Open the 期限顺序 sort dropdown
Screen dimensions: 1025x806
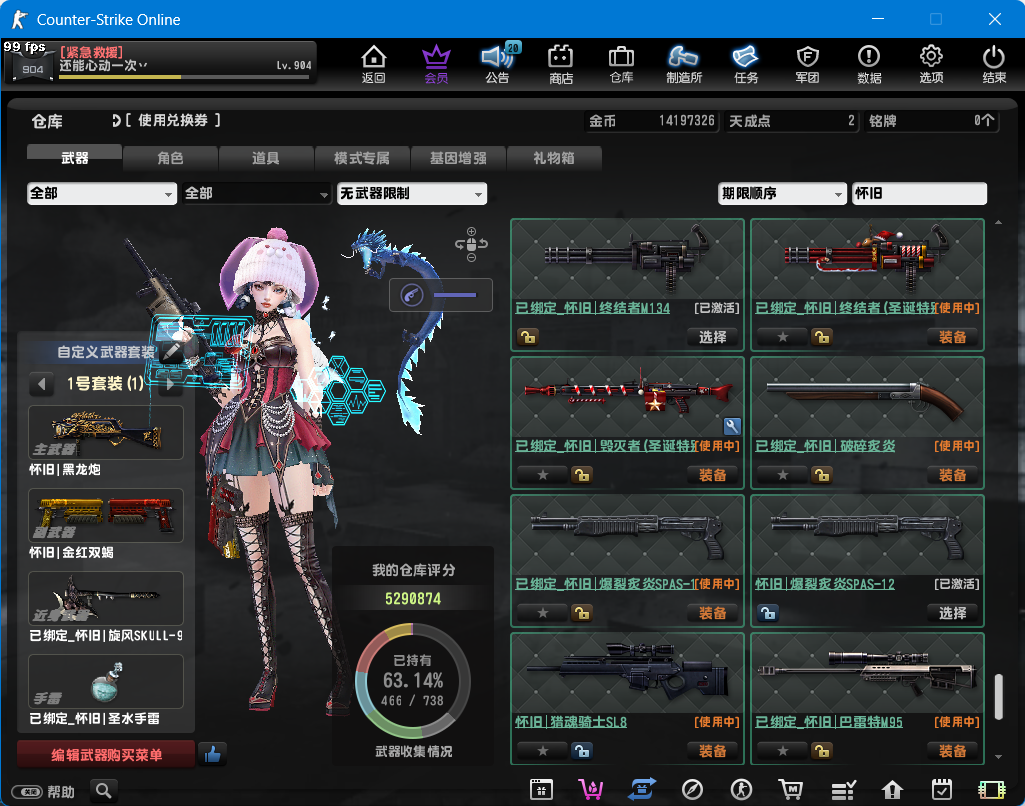(782, 193)
